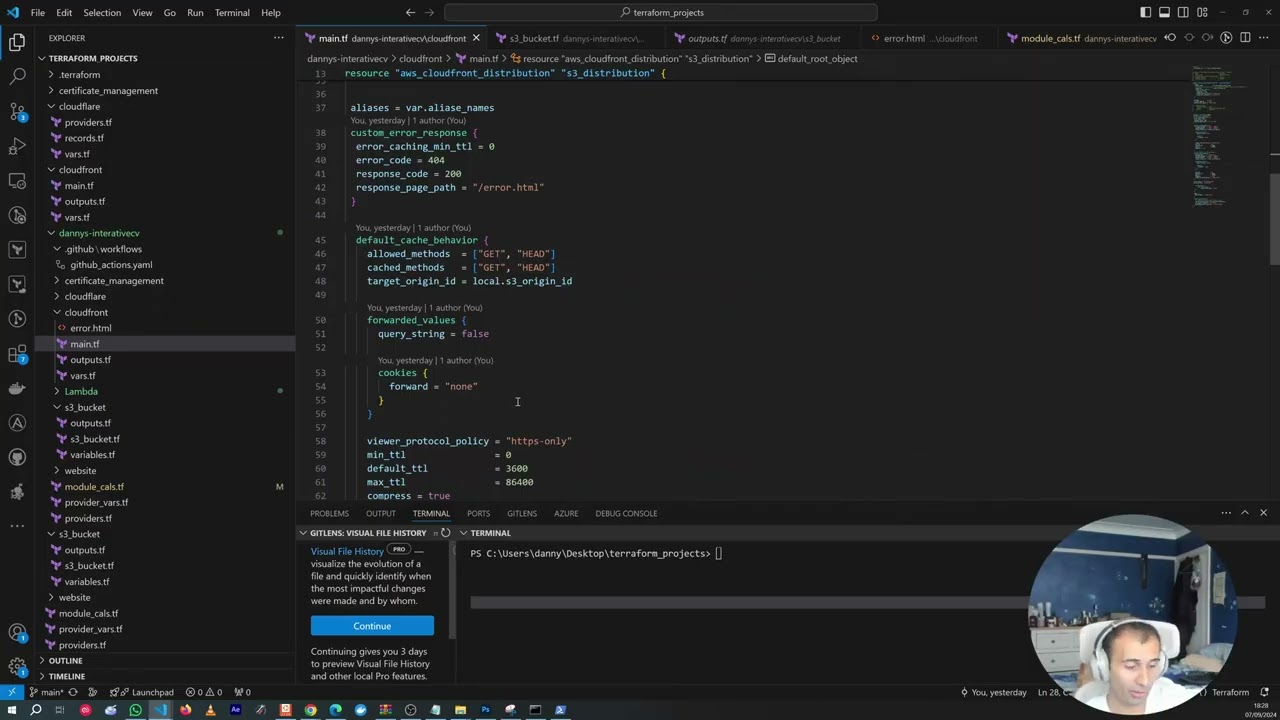Toggle the primary side bar visibility
Image resolution: width=1280 pixels, height=720 pixels.
[x=1146, y=13]
